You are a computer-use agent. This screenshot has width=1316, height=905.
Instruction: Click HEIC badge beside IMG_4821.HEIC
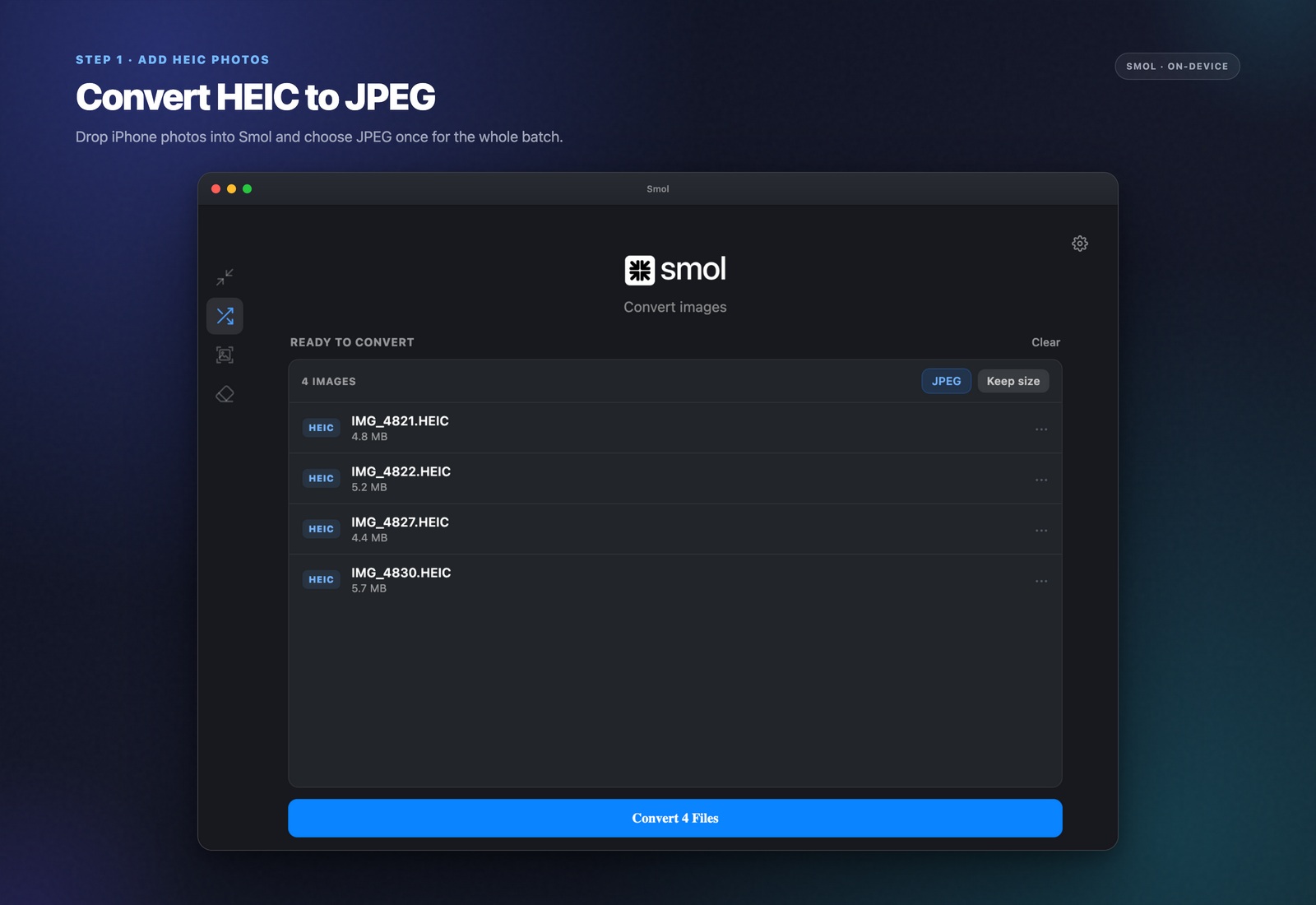click(x=321, y=428)
